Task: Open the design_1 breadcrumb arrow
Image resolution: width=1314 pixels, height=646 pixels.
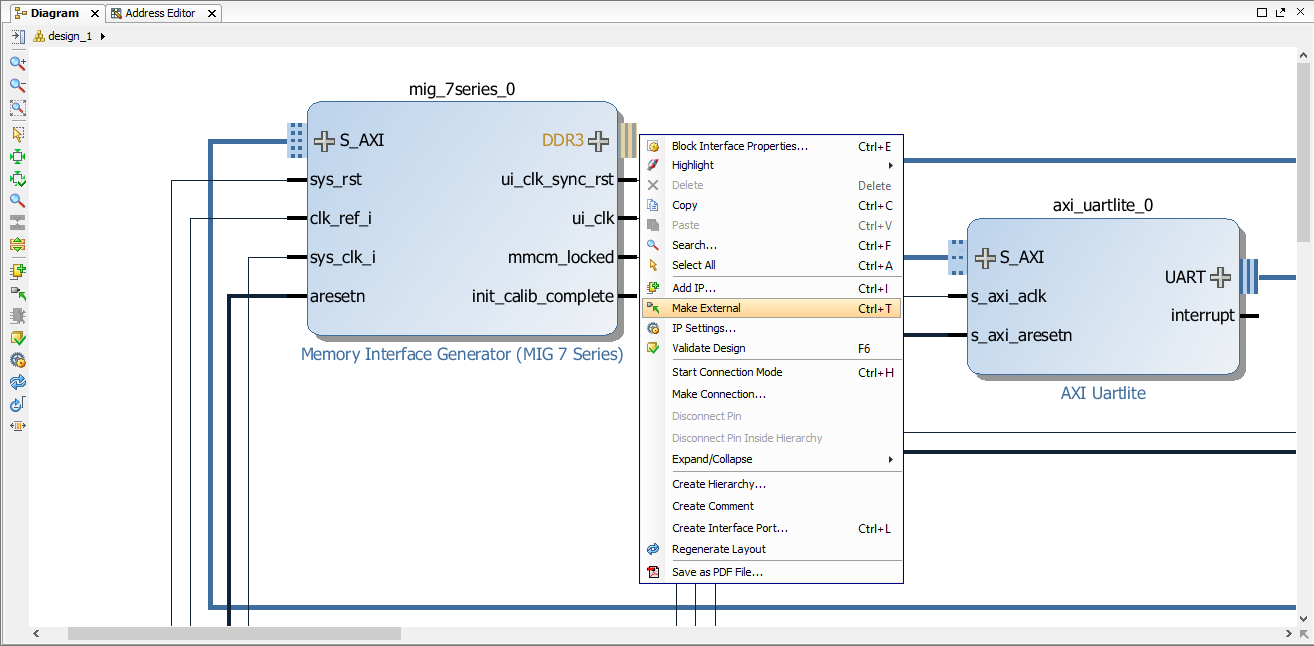Action: click(103, 36)
